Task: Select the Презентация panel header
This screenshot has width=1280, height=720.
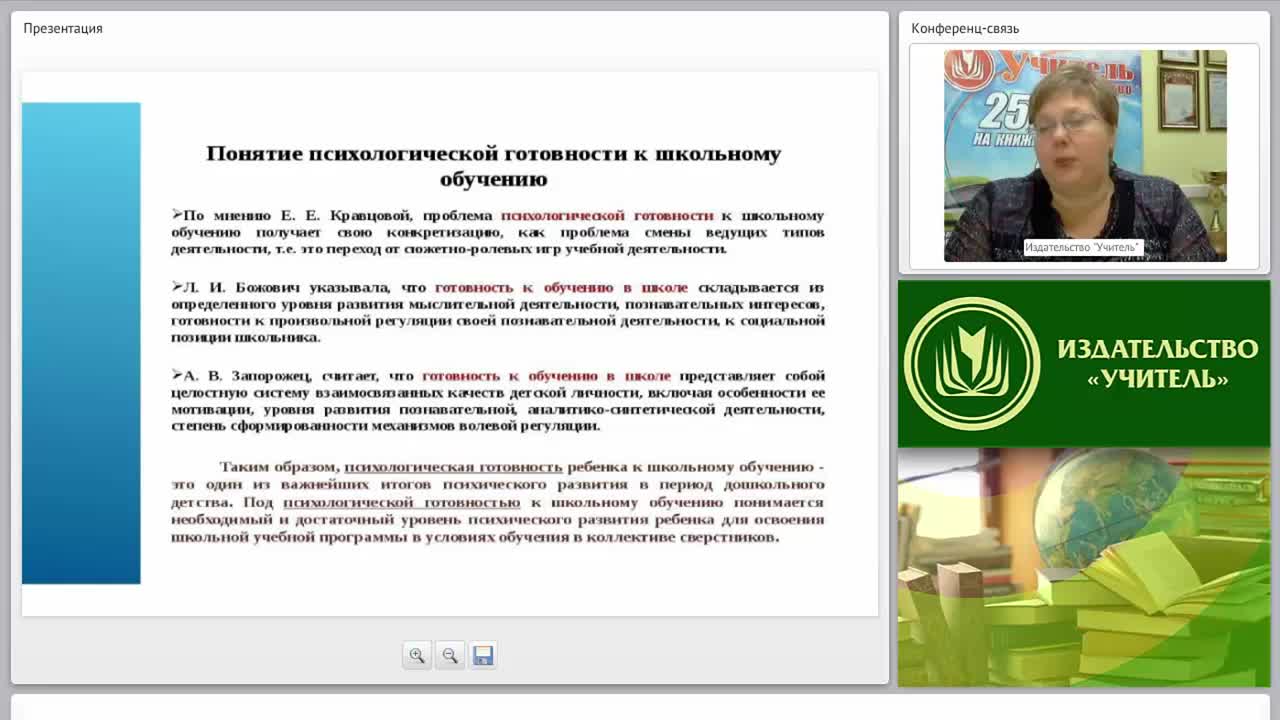Action: [x=63, y=28]
